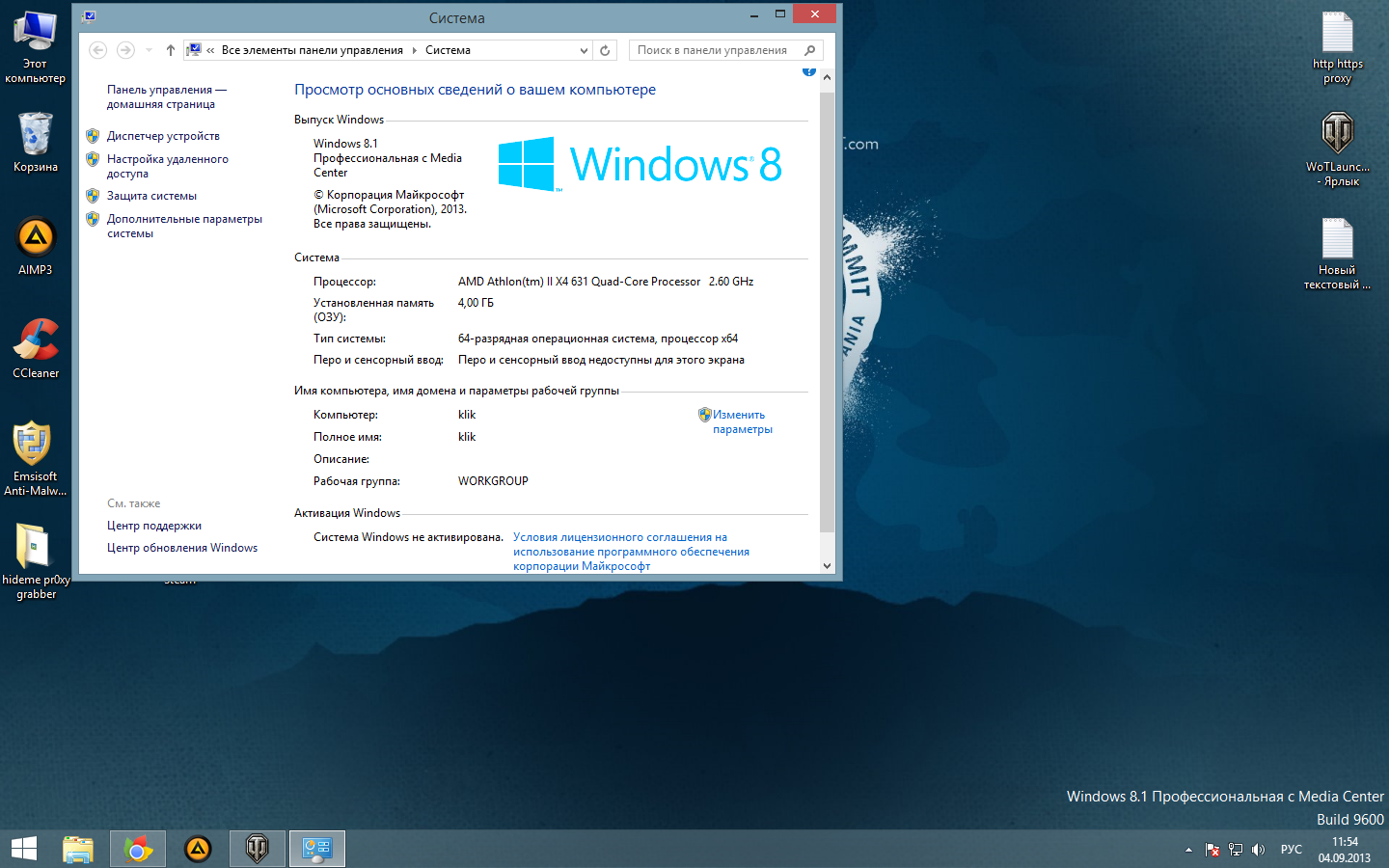
Task: Open Дополнительные параметры системы link
Action: tap(184, 226)
